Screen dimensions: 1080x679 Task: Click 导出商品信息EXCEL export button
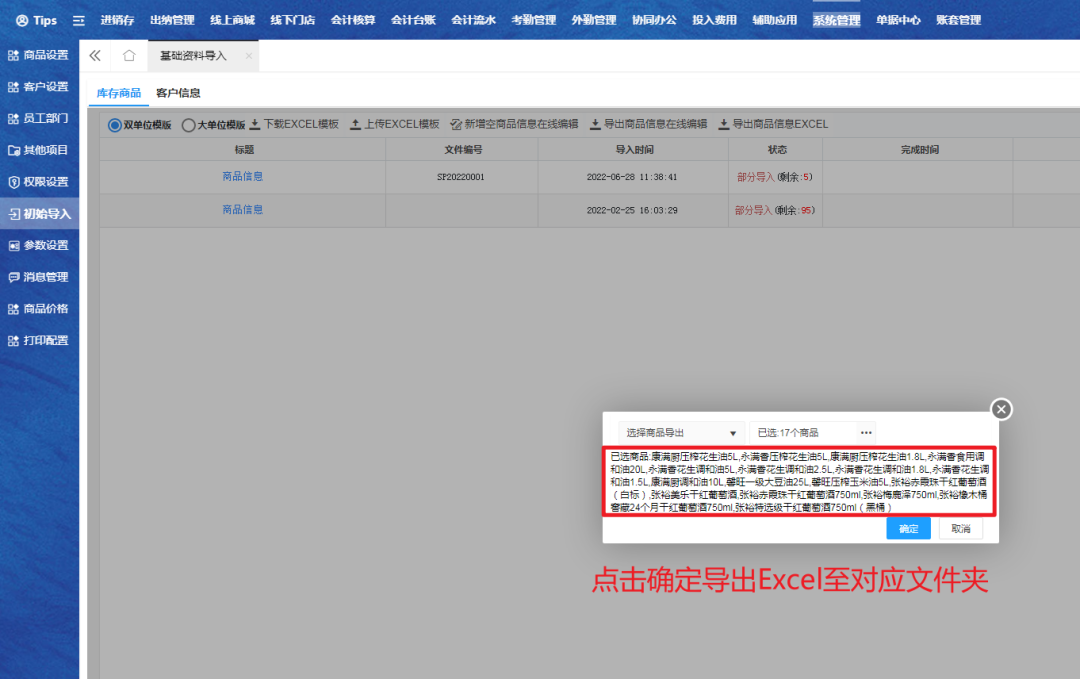coord(773,125)
